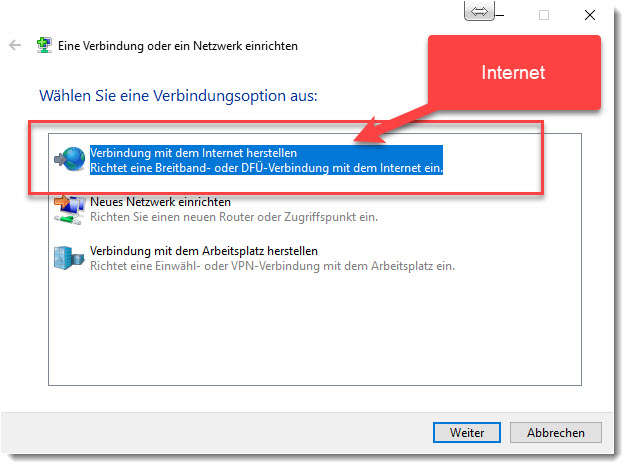Click the red 'Internet' callout label
629x469 pixels.
click(x=514, y=73)
